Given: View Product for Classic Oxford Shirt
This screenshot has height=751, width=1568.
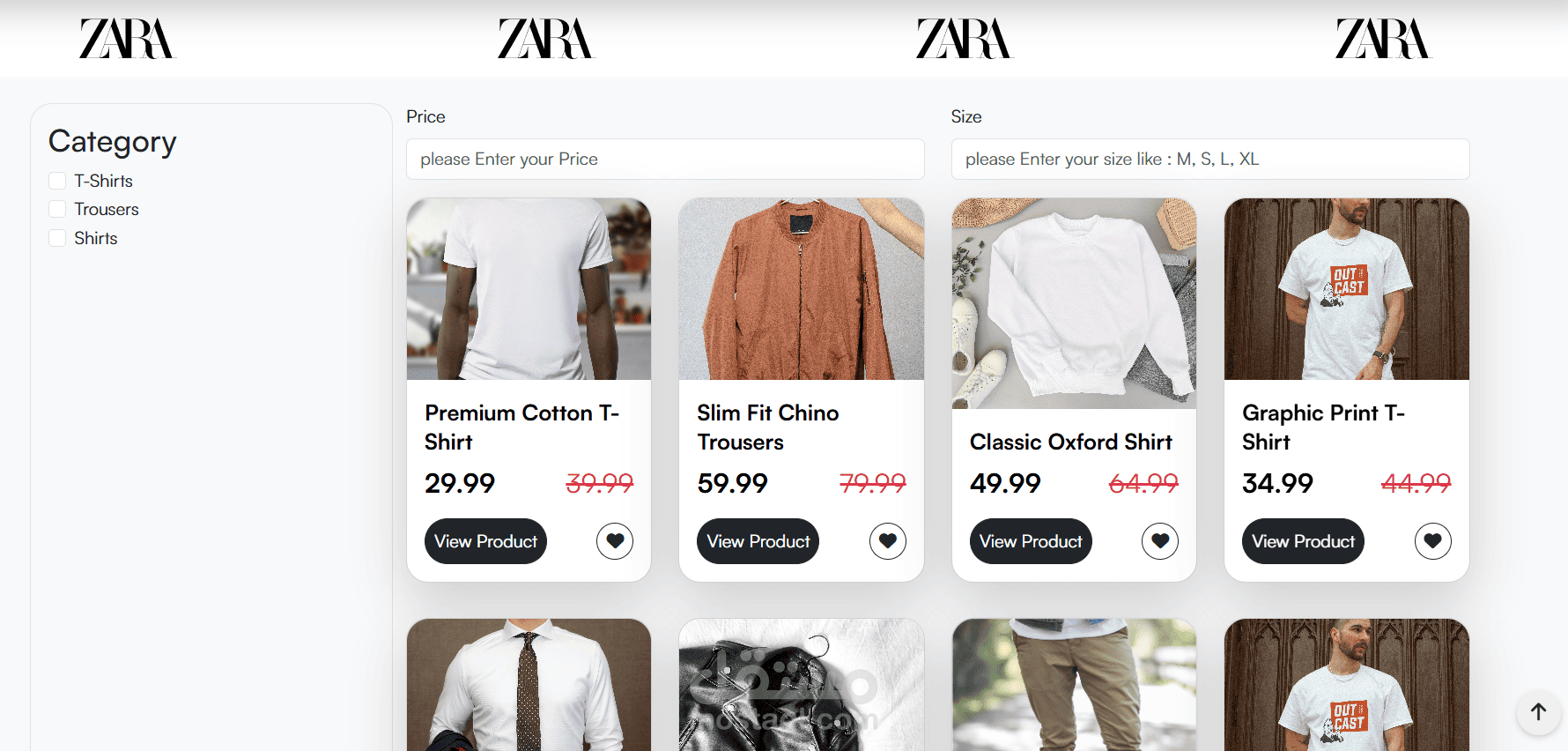Looking at the screenshot, I should pos(1031,541).
